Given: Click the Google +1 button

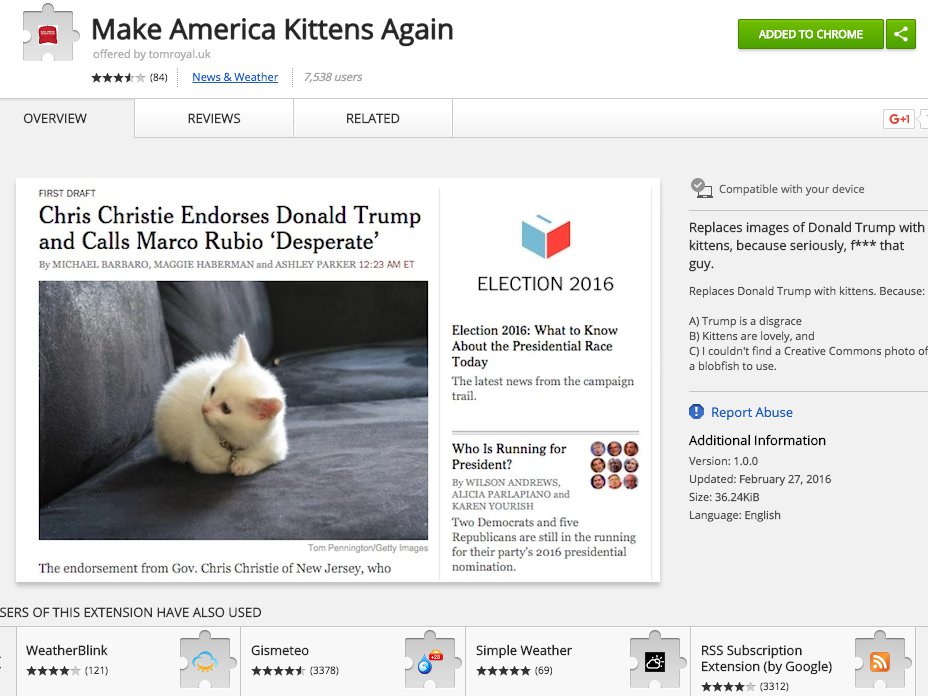Looking at the screenshot, I should click(x=899, y=119).
